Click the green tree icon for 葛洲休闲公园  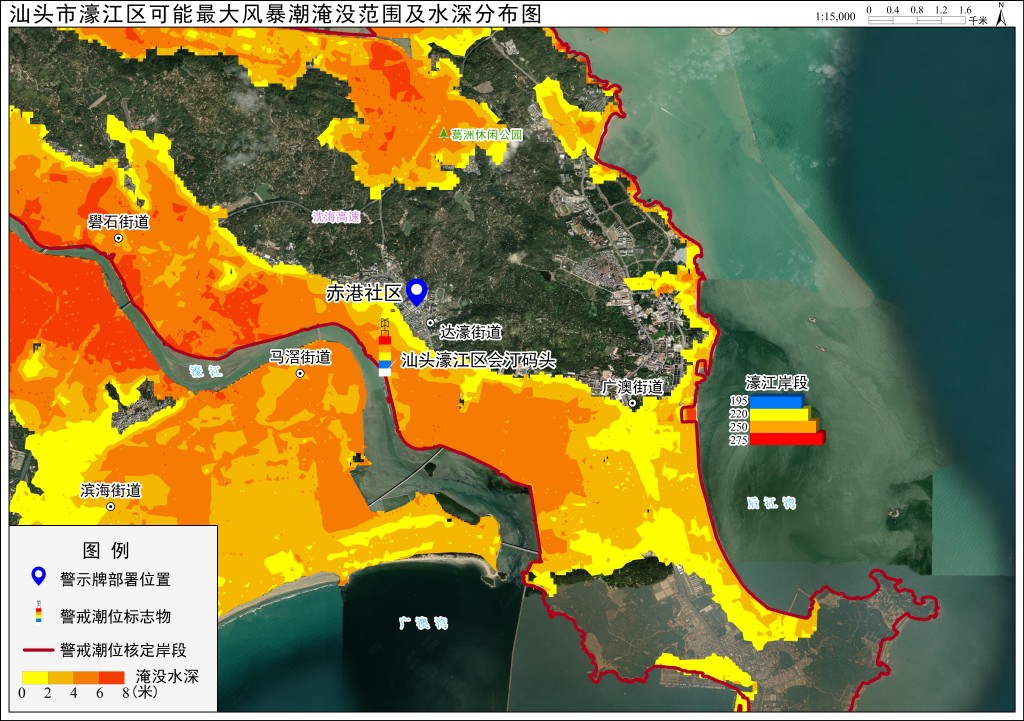[444, 134]
